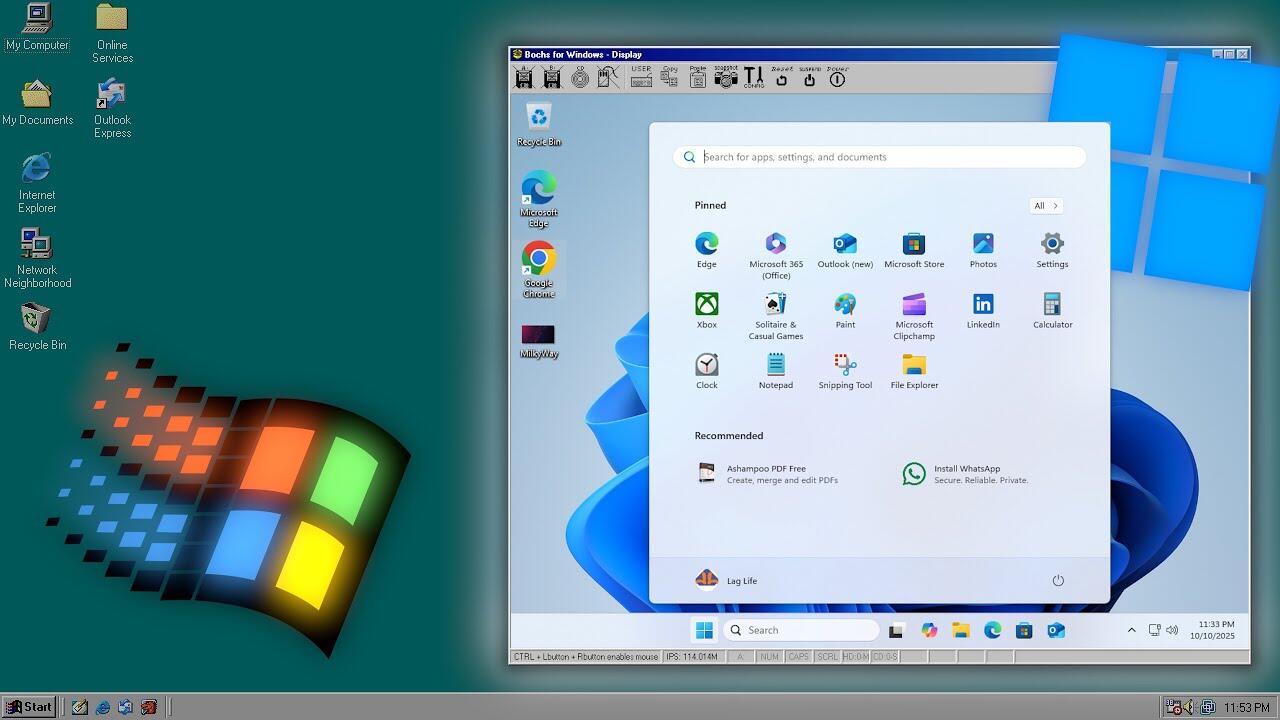Open Paint from pinned apps
The height and width of the screenshot is (720, 1280).
(x=845, y=310)
